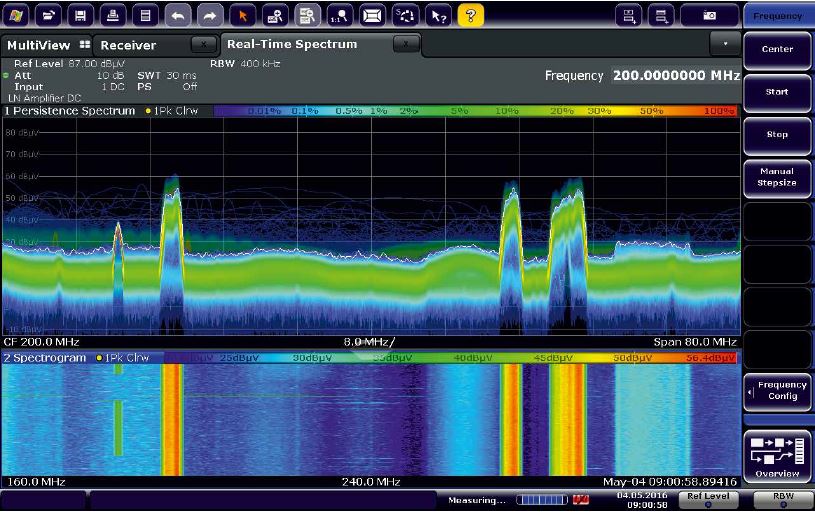Activate the orange selection pointer tool
Viewport: 815px width, 512px height.
click(243, 15)
